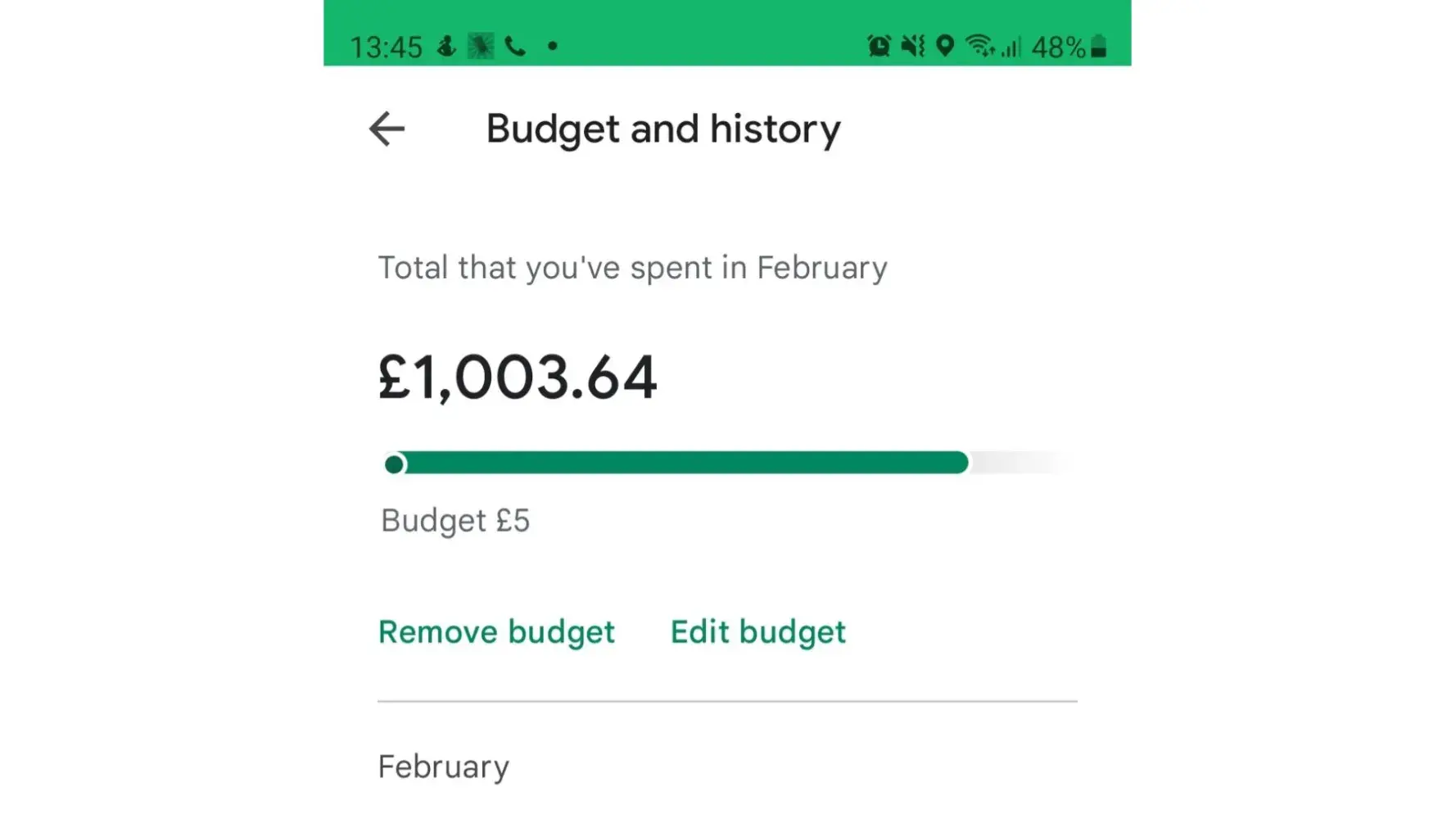The height and width of the screenshot is (819, 1456).
Task: Open Edit budget
Action: click(757, 631)
